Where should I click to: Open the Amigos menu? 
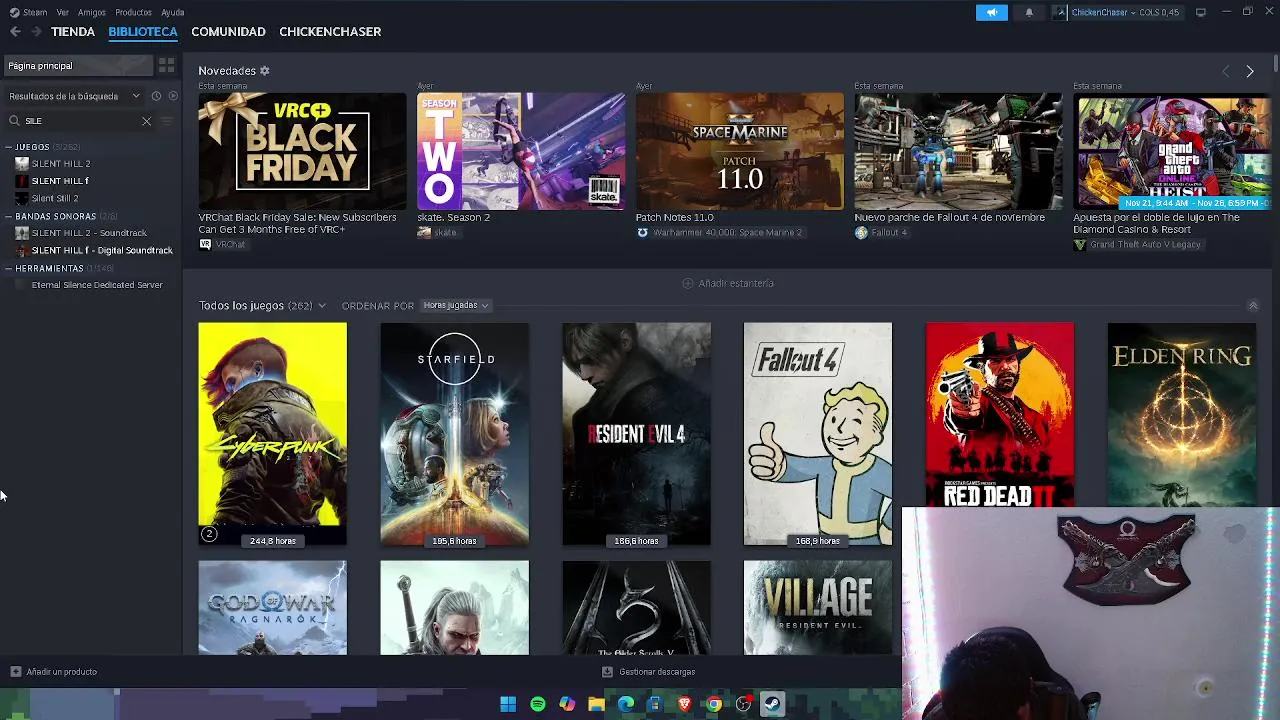click(x=92, y=13)
